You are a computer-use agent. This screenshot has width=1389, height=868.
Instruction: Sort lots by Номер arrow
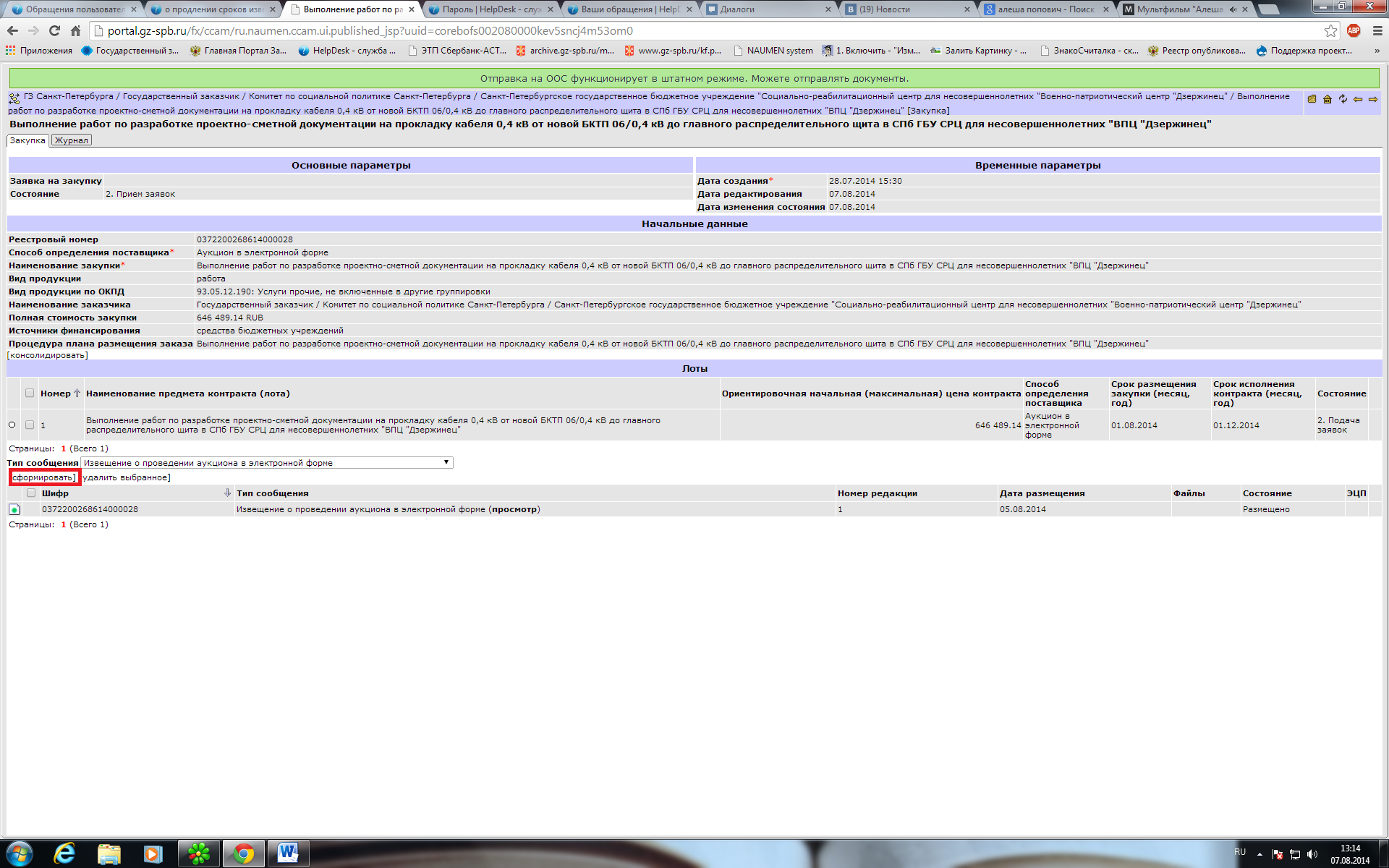[x=77, y=393]
